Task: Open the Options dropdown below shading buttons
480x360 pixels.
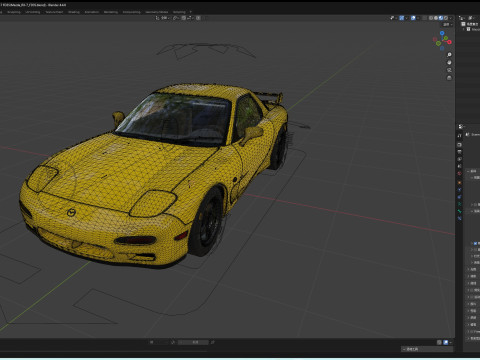Action: [448, 25]
